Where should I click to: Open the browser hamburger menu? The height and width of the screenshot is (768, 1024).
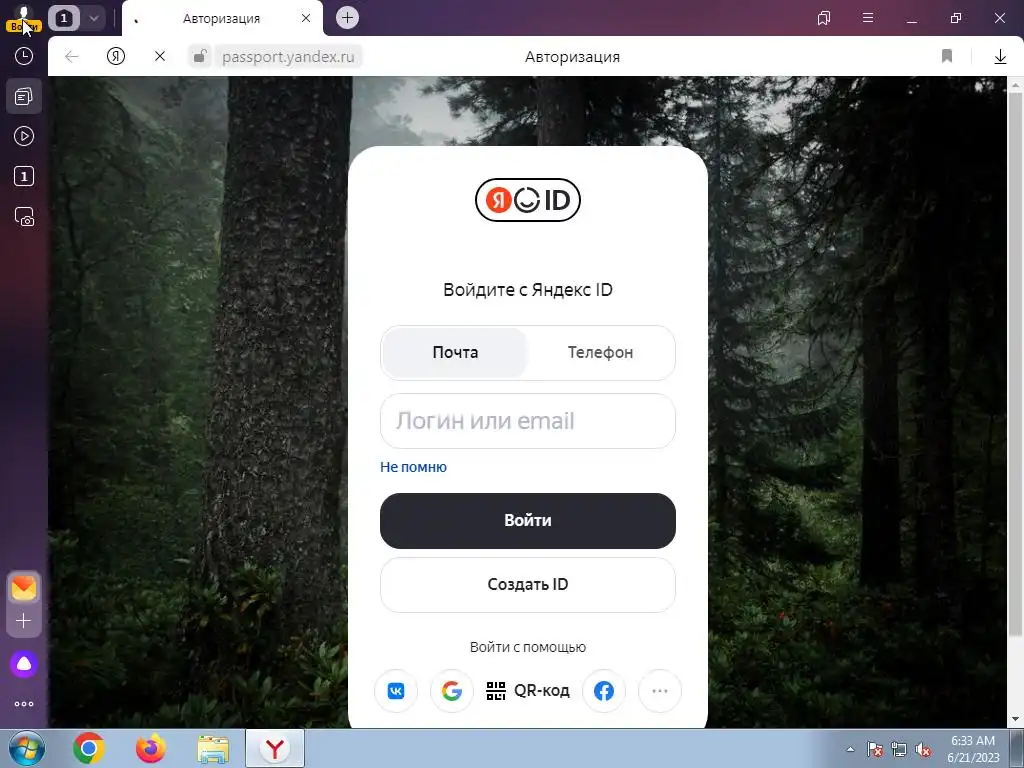(868, 18)
